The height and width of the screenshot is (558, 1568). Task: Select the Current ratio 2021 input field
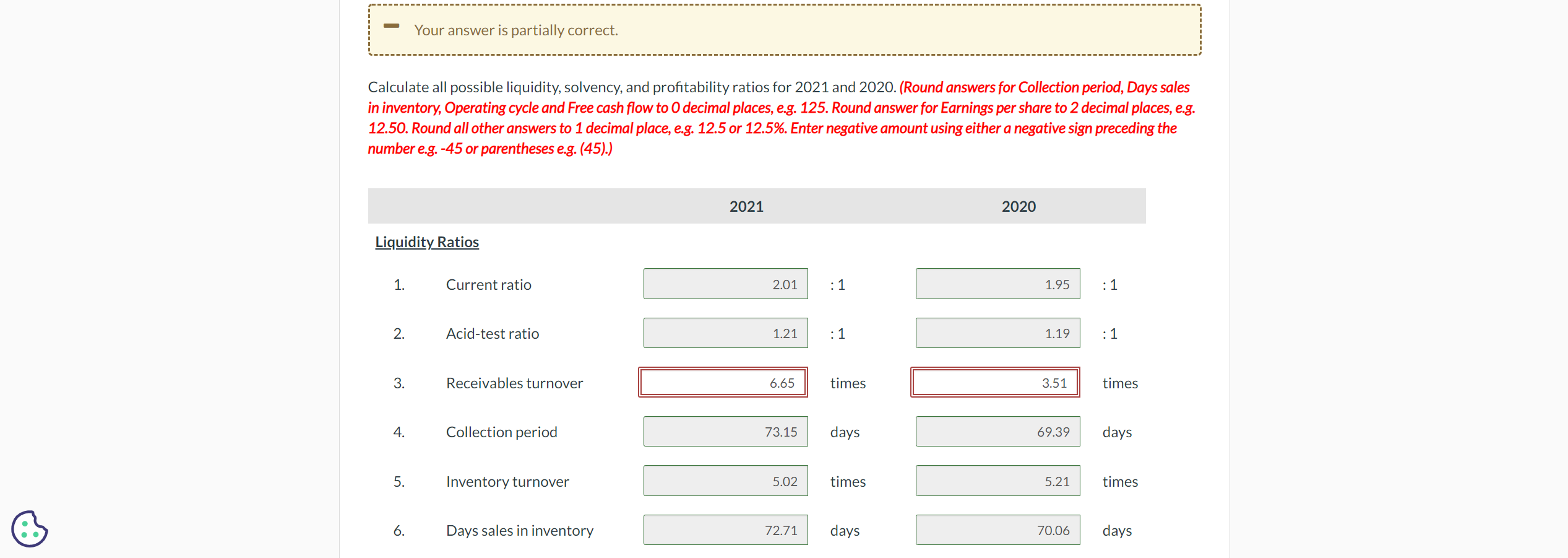coord(725,284)
